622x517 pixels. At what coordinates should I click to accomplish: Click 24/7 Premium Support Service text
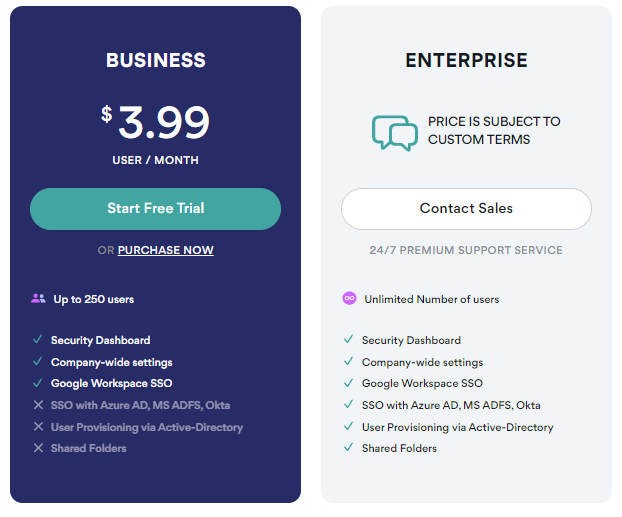pos(466,250)
